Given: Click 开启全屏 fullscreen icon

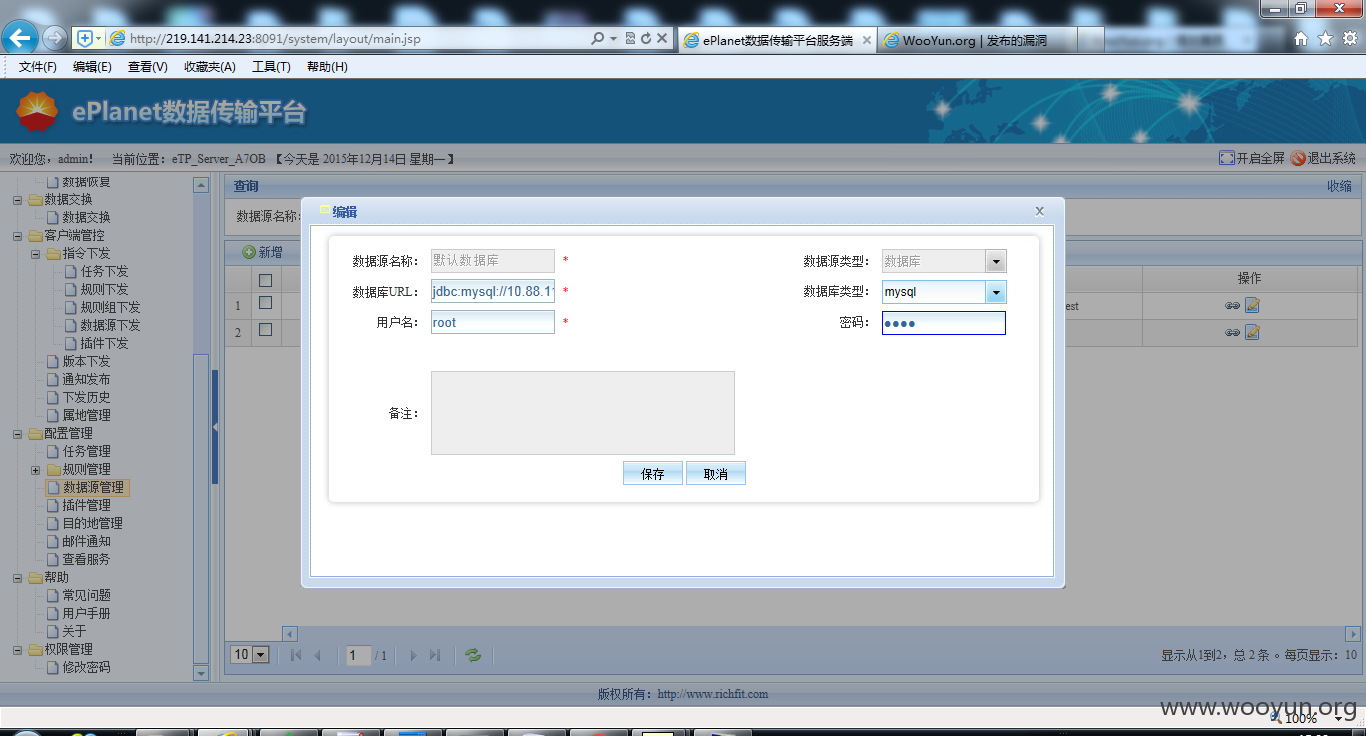Looking at the screenshot, I should tap(1227, 158).
